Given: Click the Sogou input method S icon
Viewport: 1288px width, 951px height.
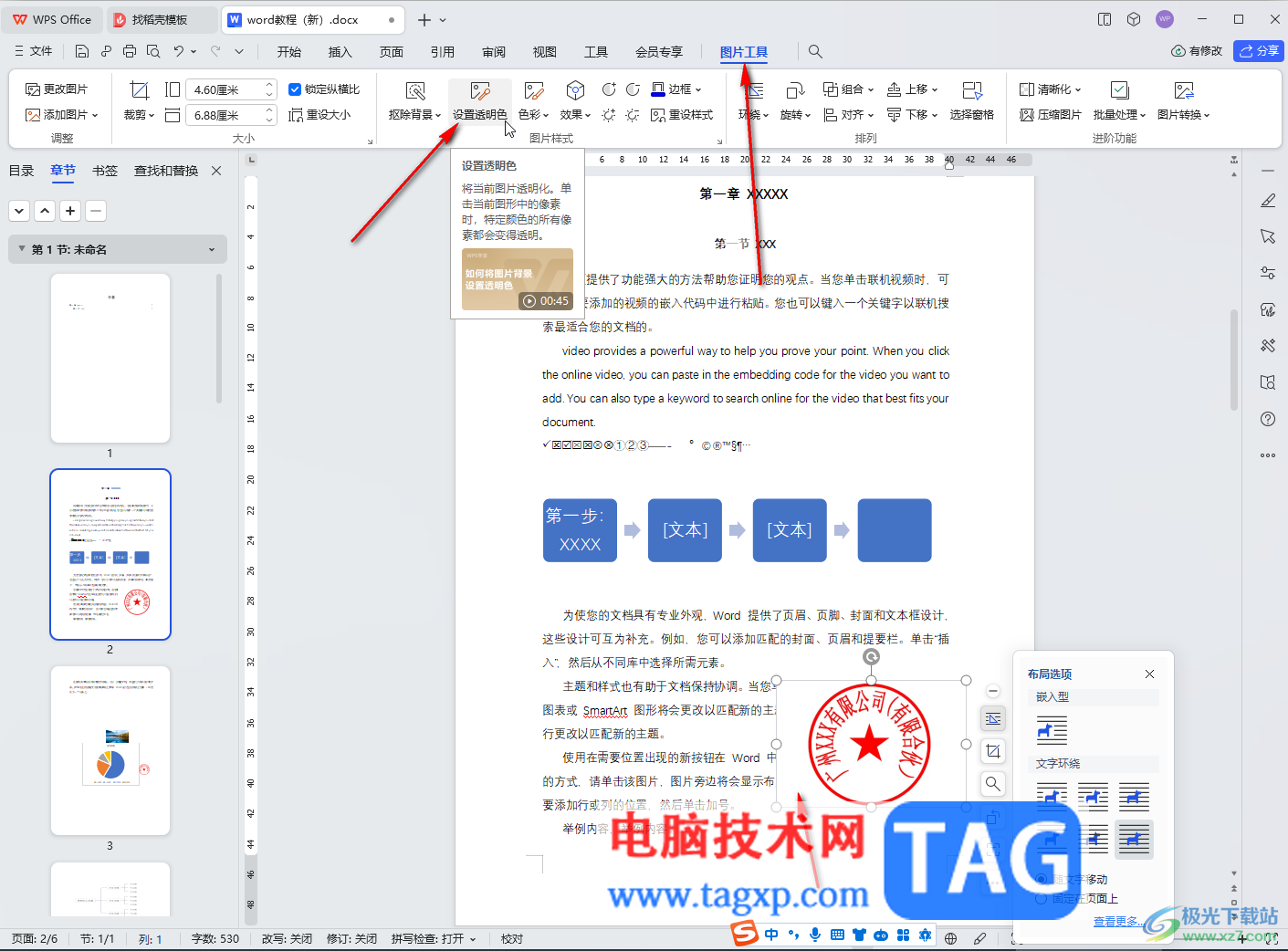Looking at the screenshot, I should click(x=745, y=934).
